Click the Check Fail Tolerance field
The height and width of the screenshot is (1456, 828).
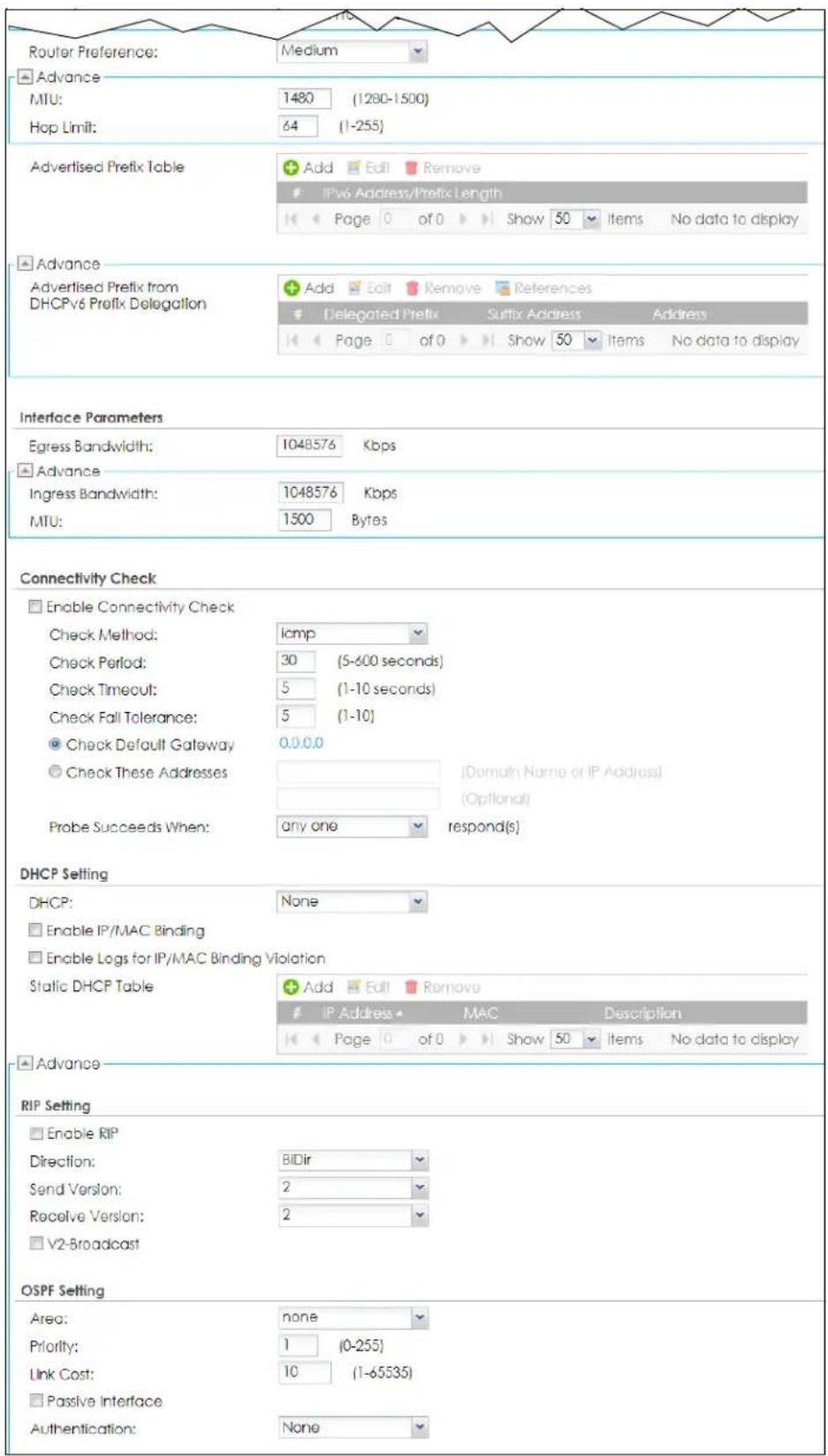[296, 716]
